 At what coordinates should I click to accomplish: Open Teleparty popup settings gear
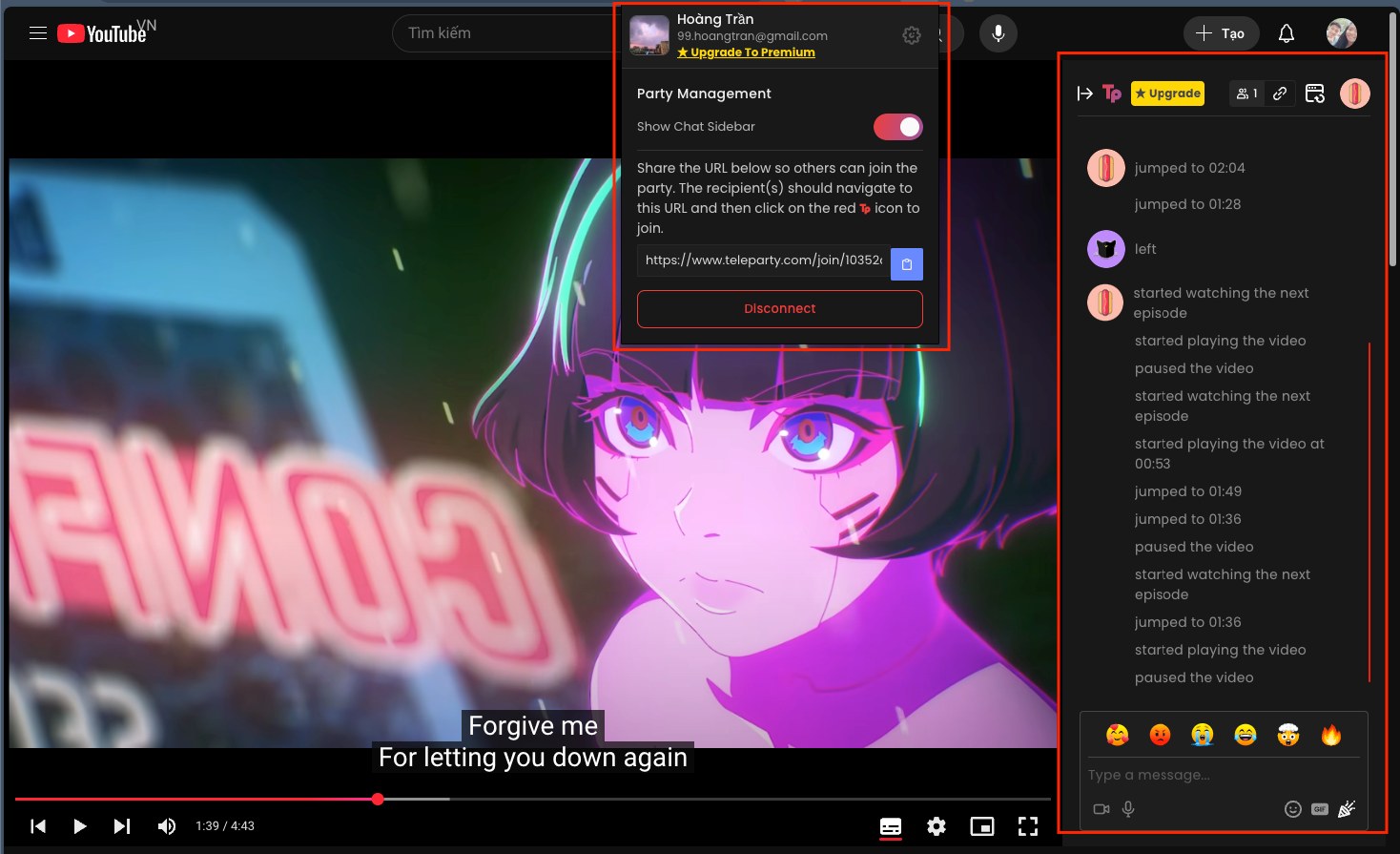pyautogui.click(x=912, y=35)
